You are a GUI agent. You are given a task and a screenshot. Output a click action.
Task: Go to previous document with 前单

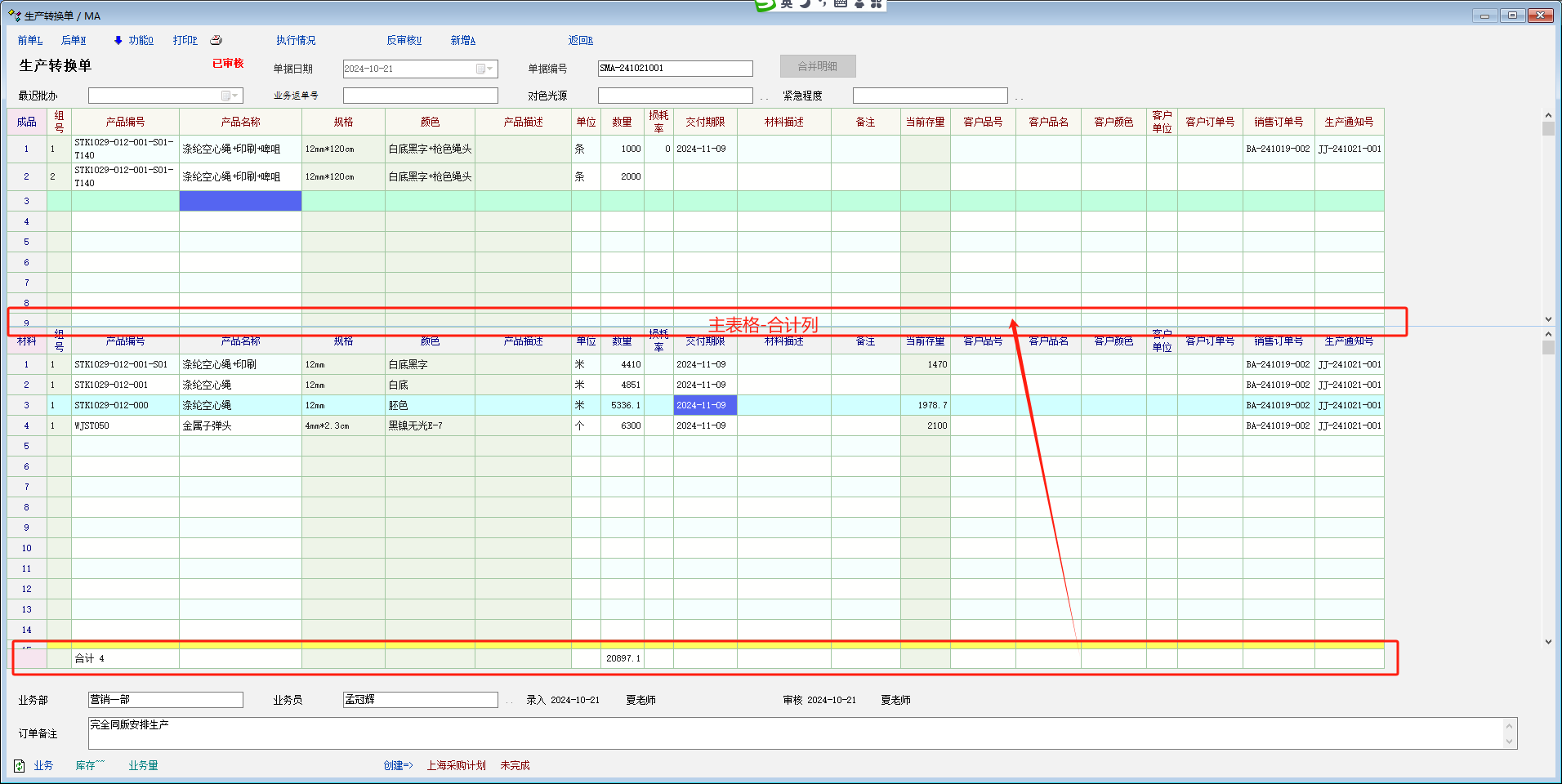coord(29,40)
